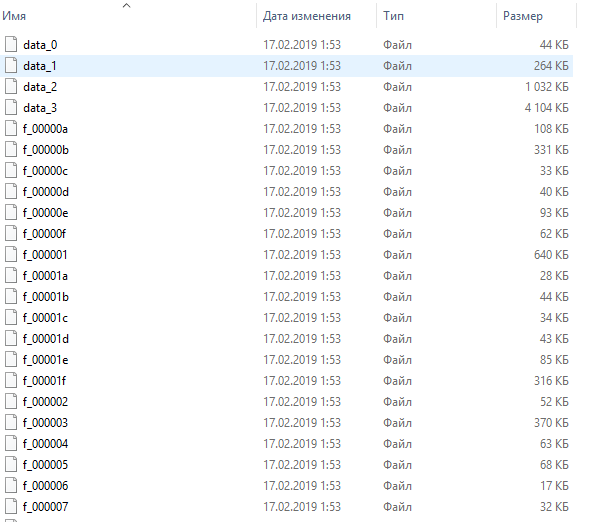607x522 pixels.
Task: Sort by Дата изменения column header
Action: pyautogui.click(x=307, y=17)
